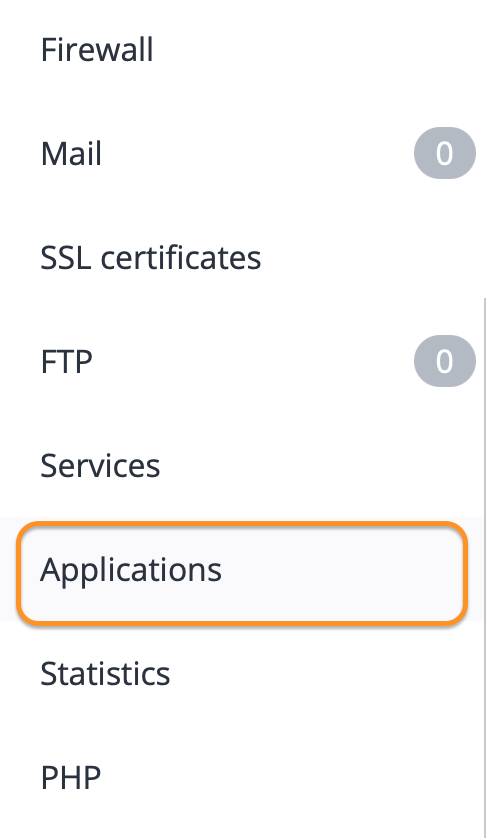Open the Services section
Viewport: 486px width, 838px height.
[242, 465]
